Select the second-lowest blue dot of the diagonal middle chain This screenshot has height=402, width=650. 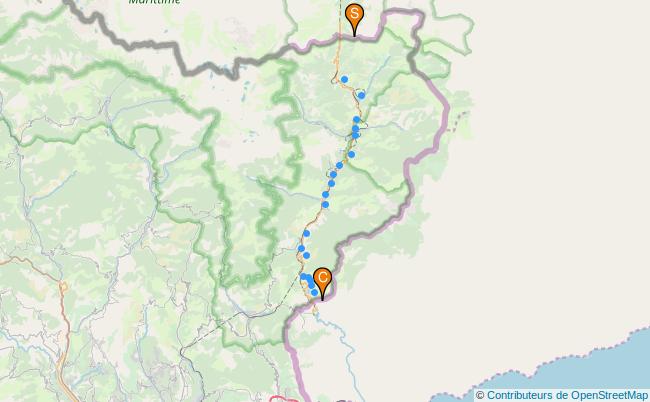click(325, 195)
